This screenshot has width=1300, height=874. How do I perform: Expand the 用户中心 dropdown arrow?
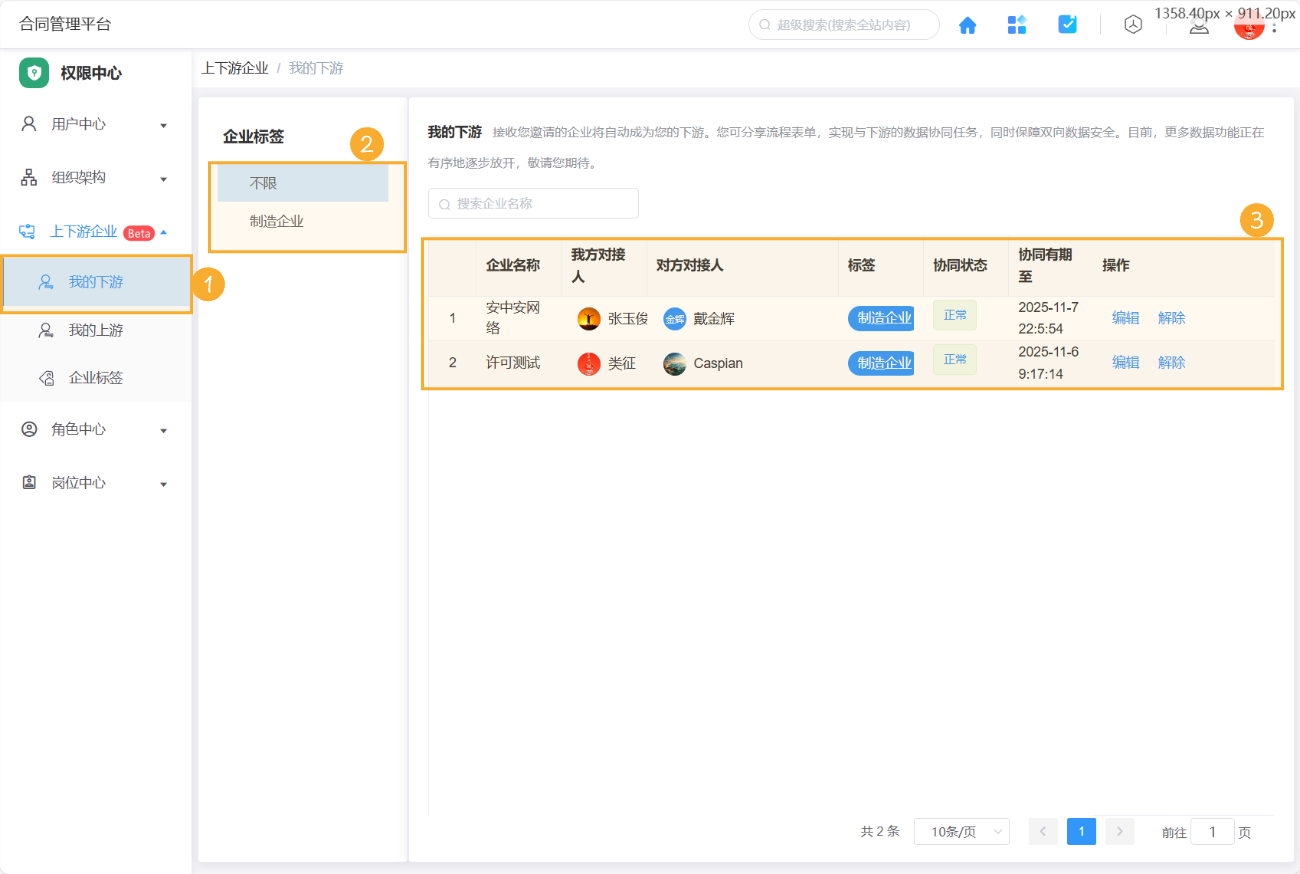point(163,123)
